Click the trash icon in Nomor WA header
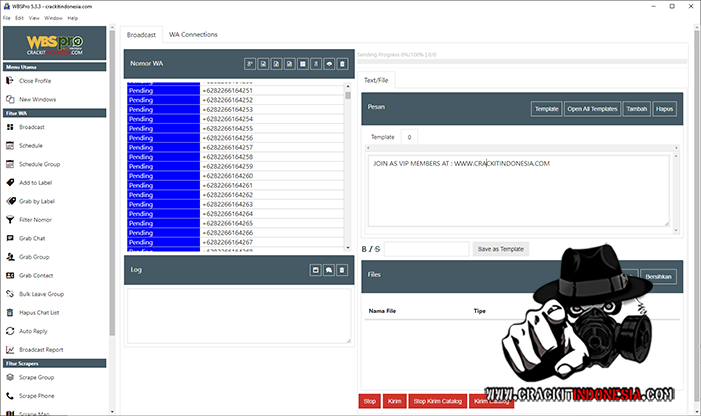 pyautogui.click(x=342, y=64)
